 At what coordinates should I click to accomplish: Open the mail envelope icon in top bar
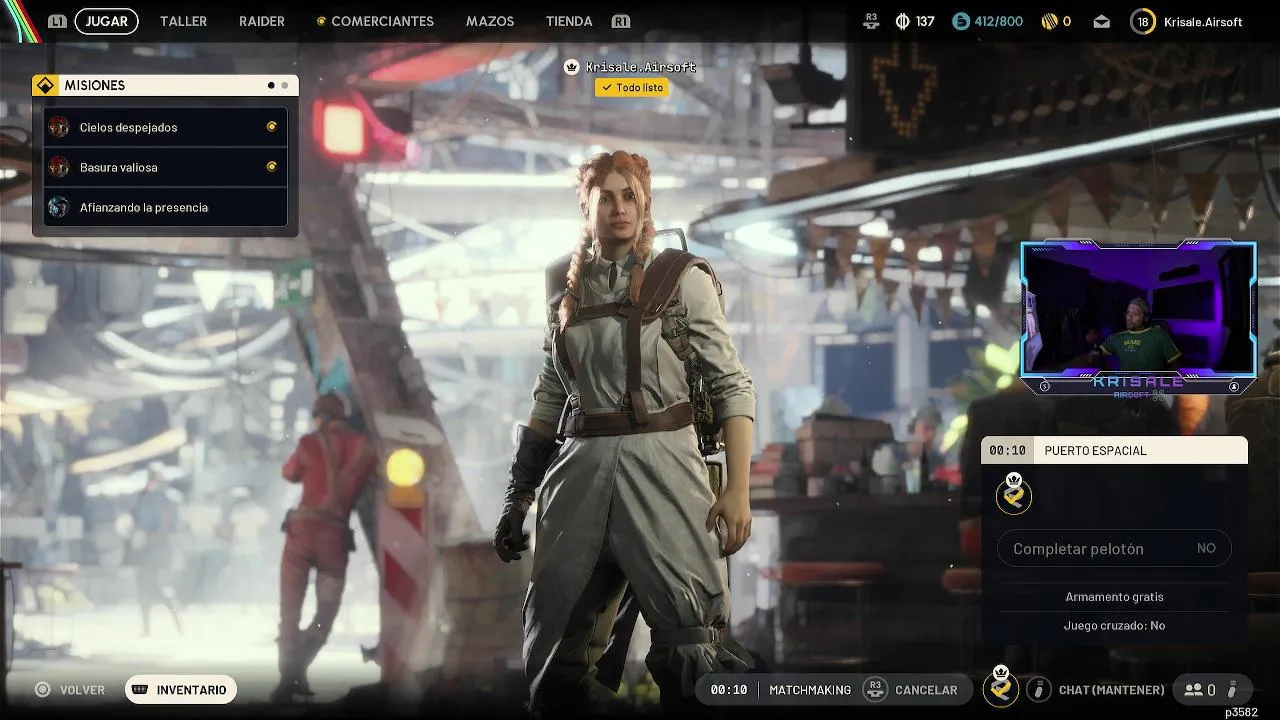click(1101, 21)
